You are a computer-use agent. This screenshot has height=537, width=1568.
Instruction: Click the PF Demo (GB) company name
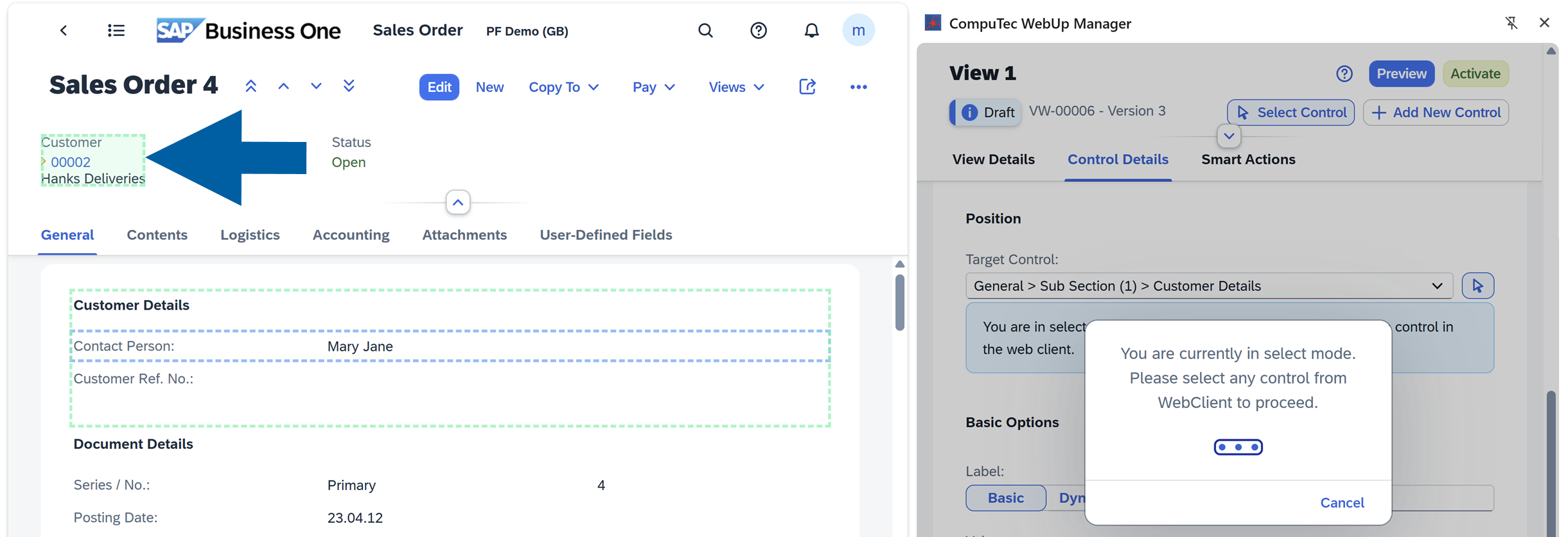[x=527, y=31]
